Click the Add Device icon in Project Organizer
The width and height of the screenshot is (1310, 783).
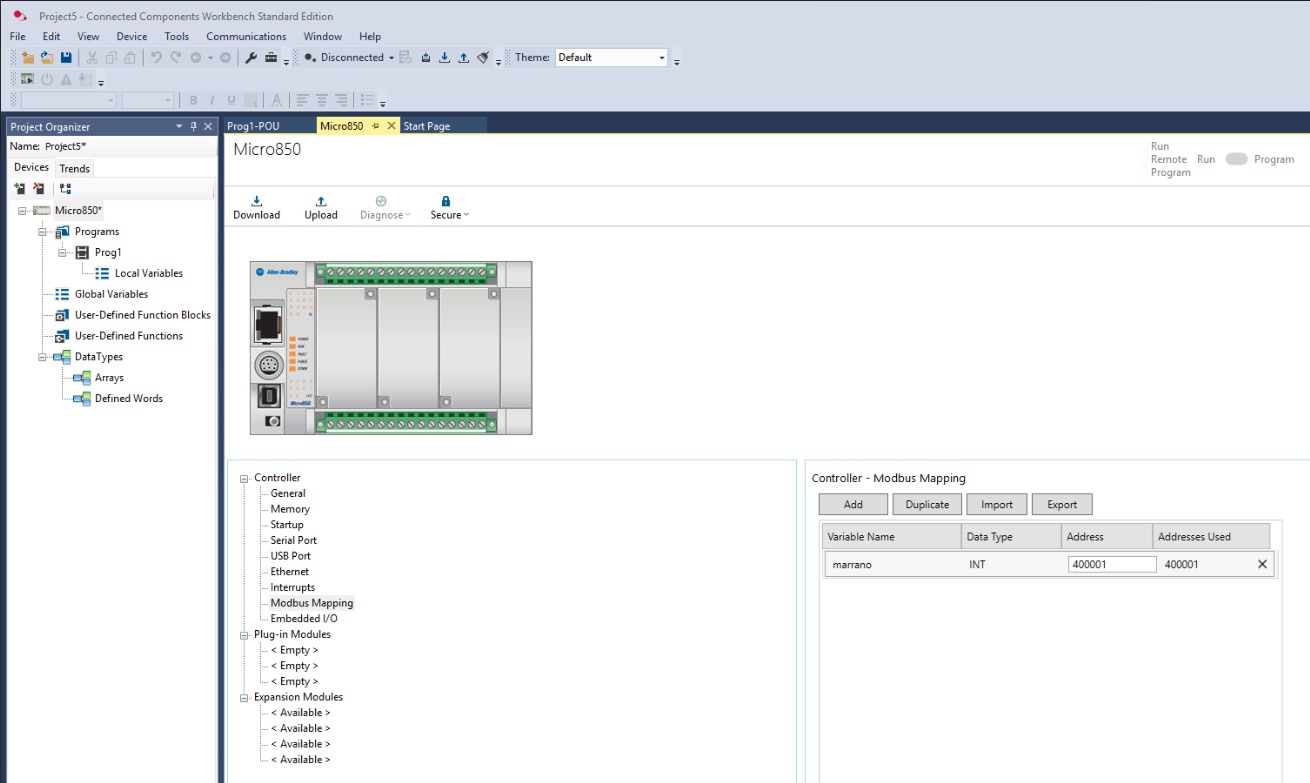pyautogui.click(x=20, y=188)
